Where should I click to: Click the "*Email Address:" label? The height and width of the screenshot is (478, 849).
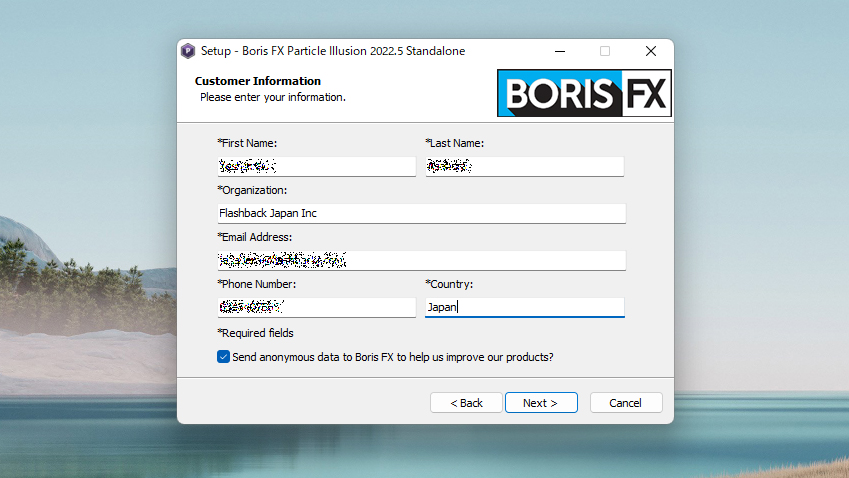pos(254,237)
